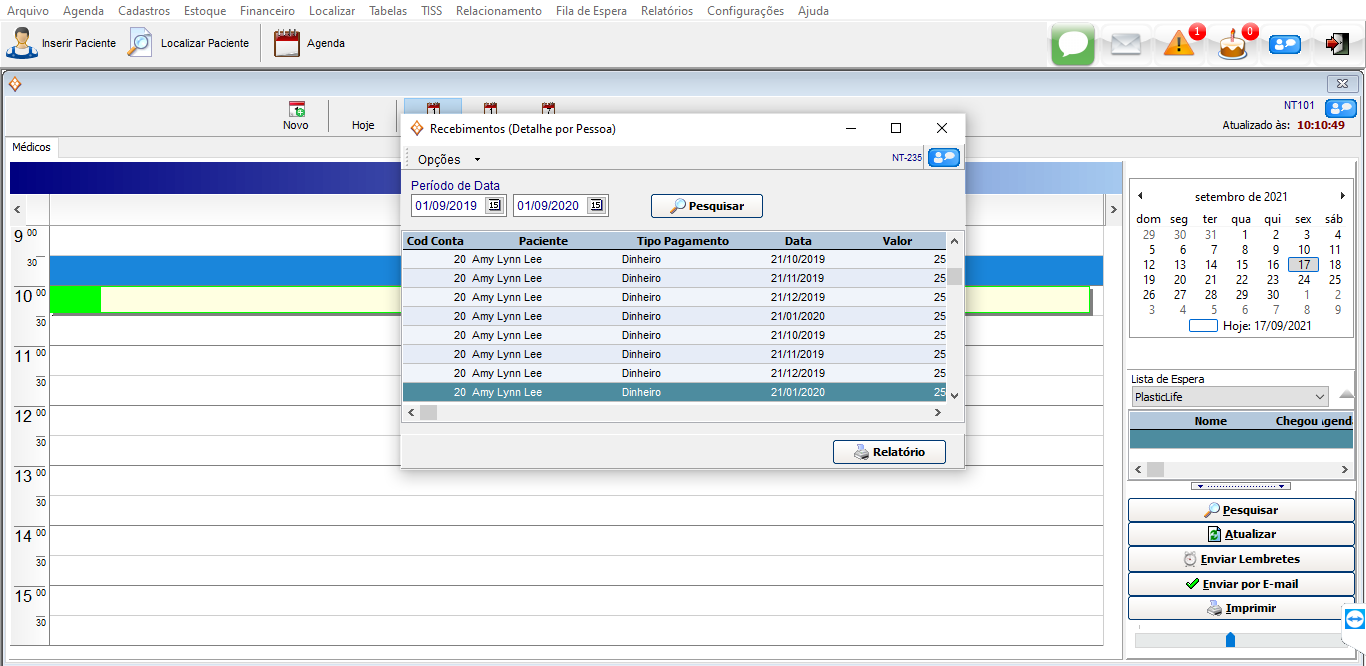
Task: Open the envelope mail icon
Action: 1126,44
